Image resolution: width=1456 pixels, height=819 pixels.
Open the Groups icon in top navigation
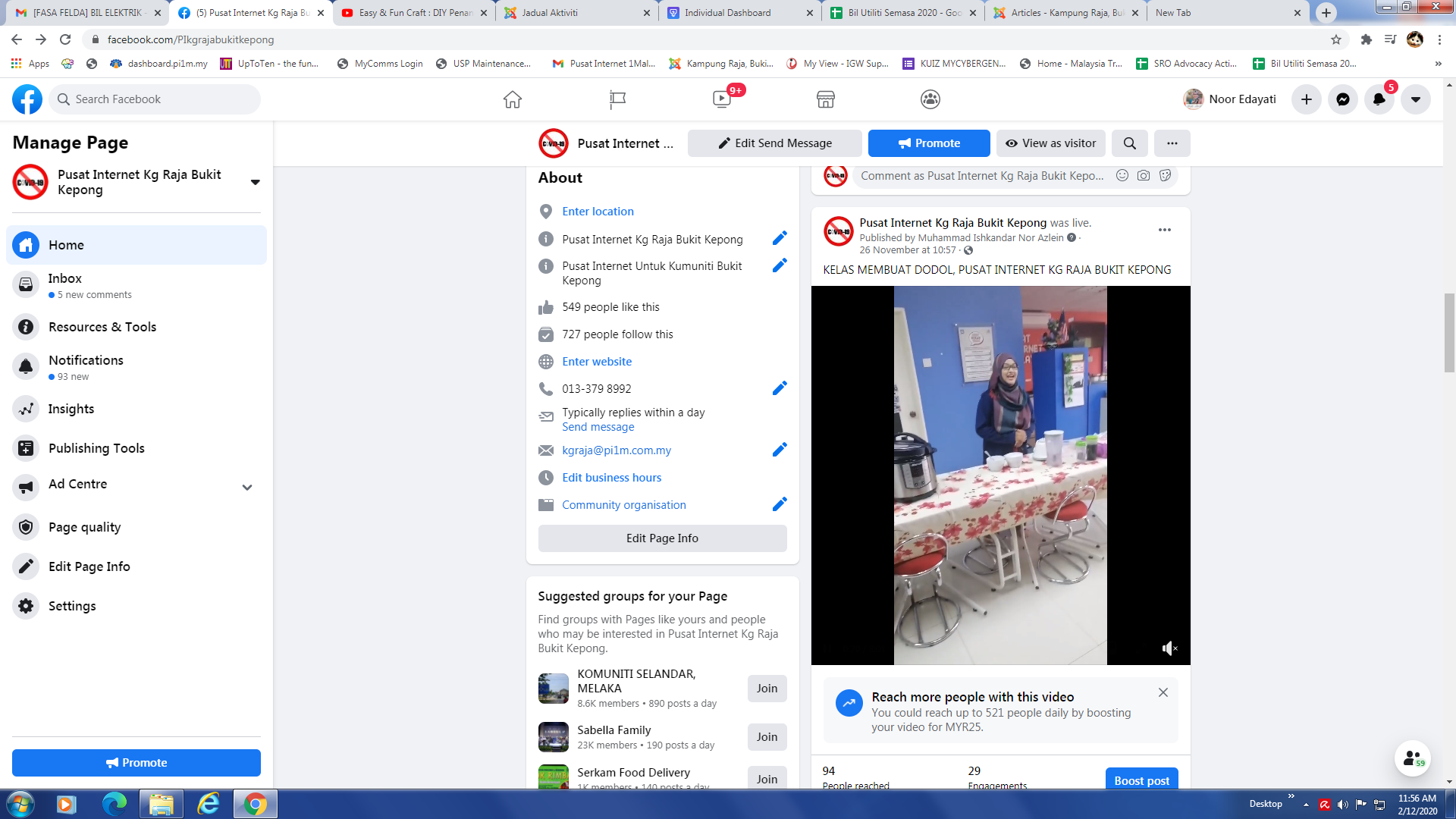click(x=930, y=99)
